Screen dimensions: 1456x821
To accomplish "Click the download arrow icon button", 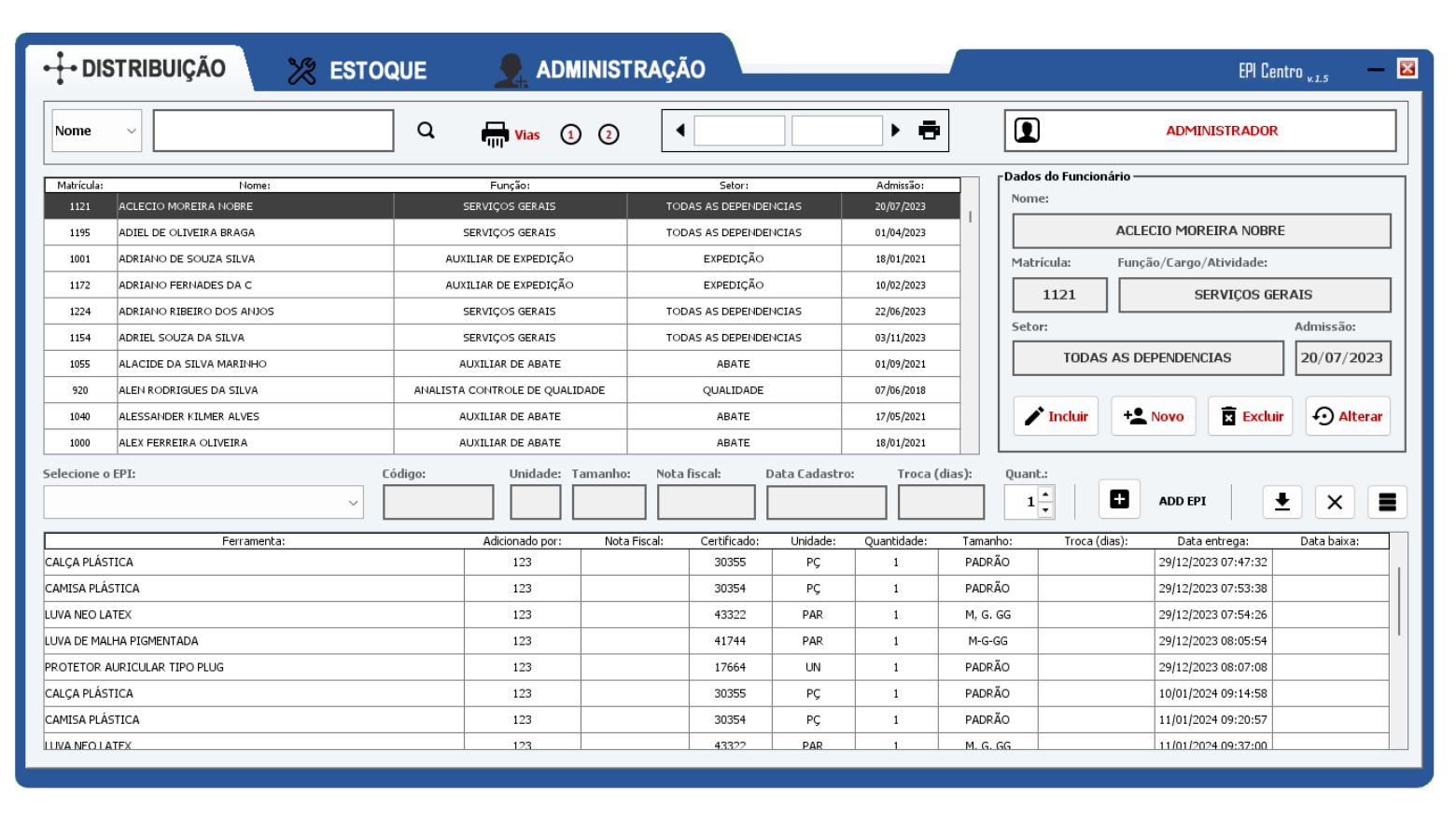I will click(1282, 502).
